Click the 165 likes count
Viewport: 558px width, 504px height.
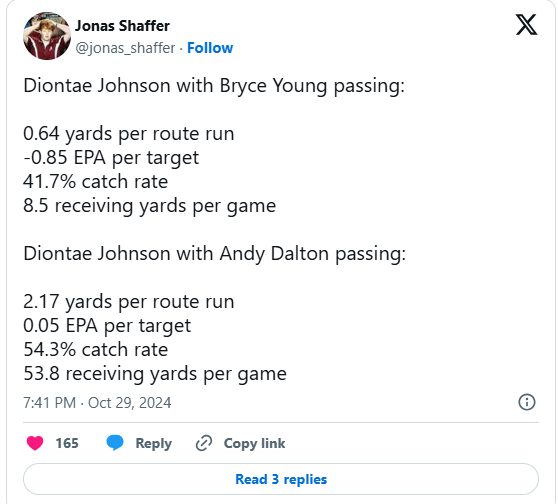pos(67,443)
